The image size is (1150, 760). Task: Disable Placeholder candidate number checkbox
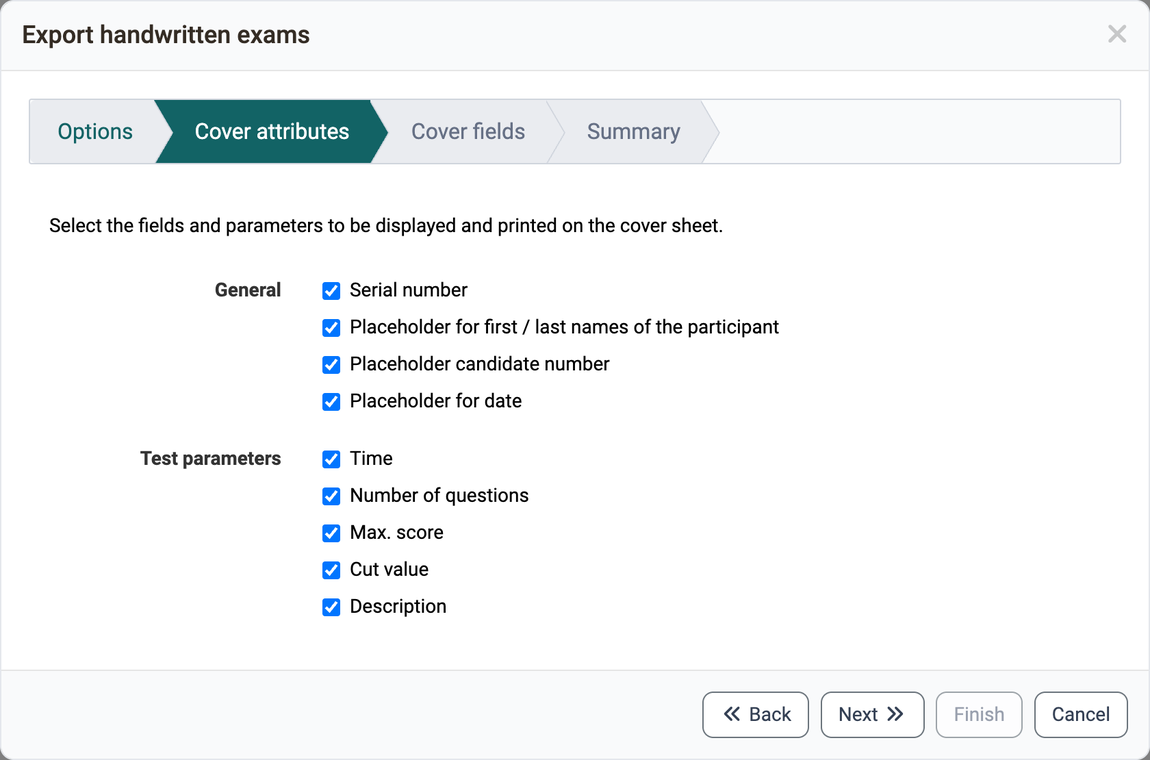click(332, 365)
